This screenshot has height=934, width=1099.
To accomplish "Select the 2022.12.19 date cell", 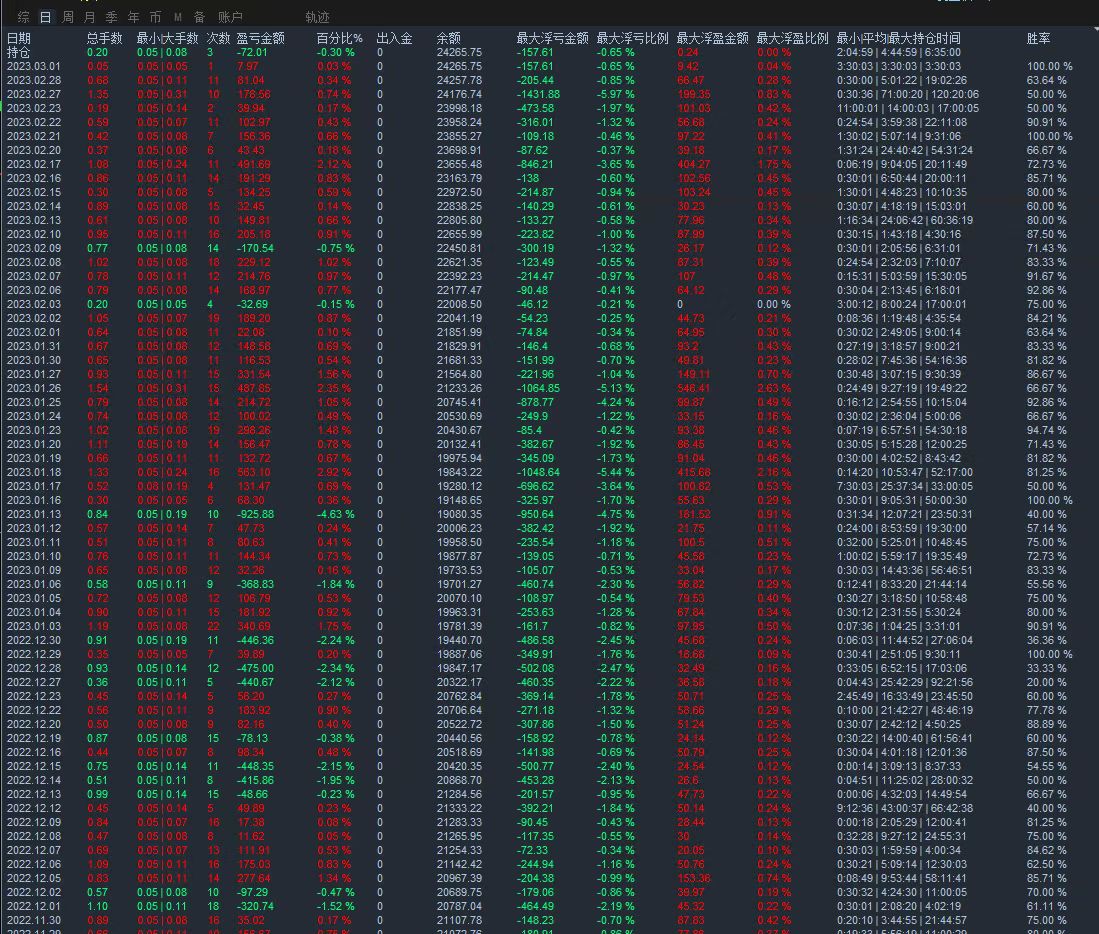I will tap(34, 739).
